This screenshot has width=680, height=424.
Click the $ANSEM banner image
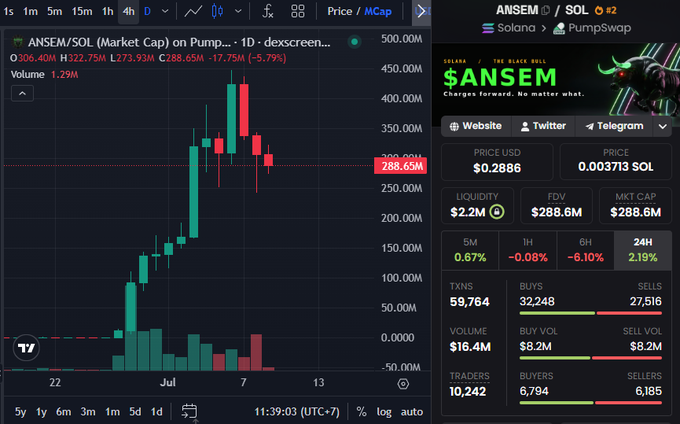tap(556, 79)
